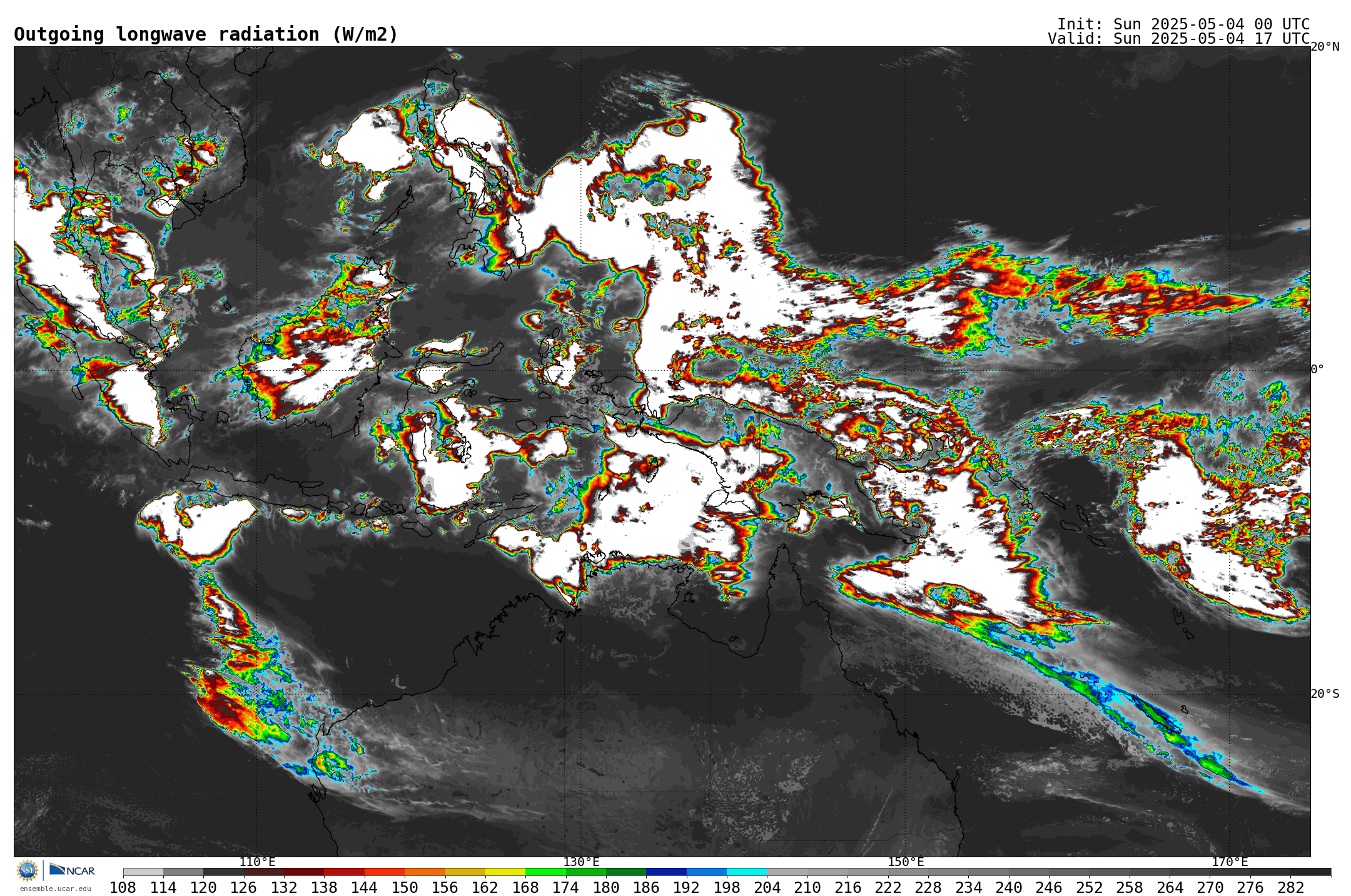Click the 234 colorbar value
The image size is (1351, 896).
968,888
